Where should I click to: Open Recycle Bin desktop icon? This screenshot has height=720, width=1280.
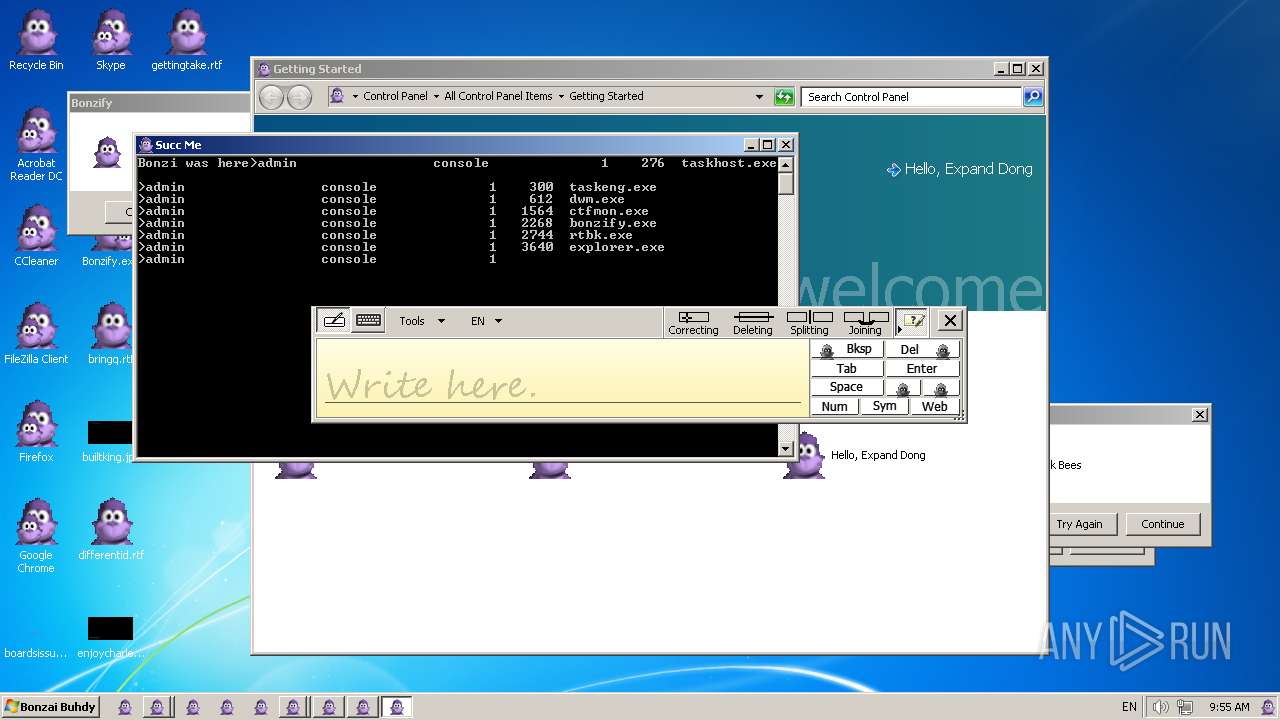pyautogui.click(x=36, y=40)
